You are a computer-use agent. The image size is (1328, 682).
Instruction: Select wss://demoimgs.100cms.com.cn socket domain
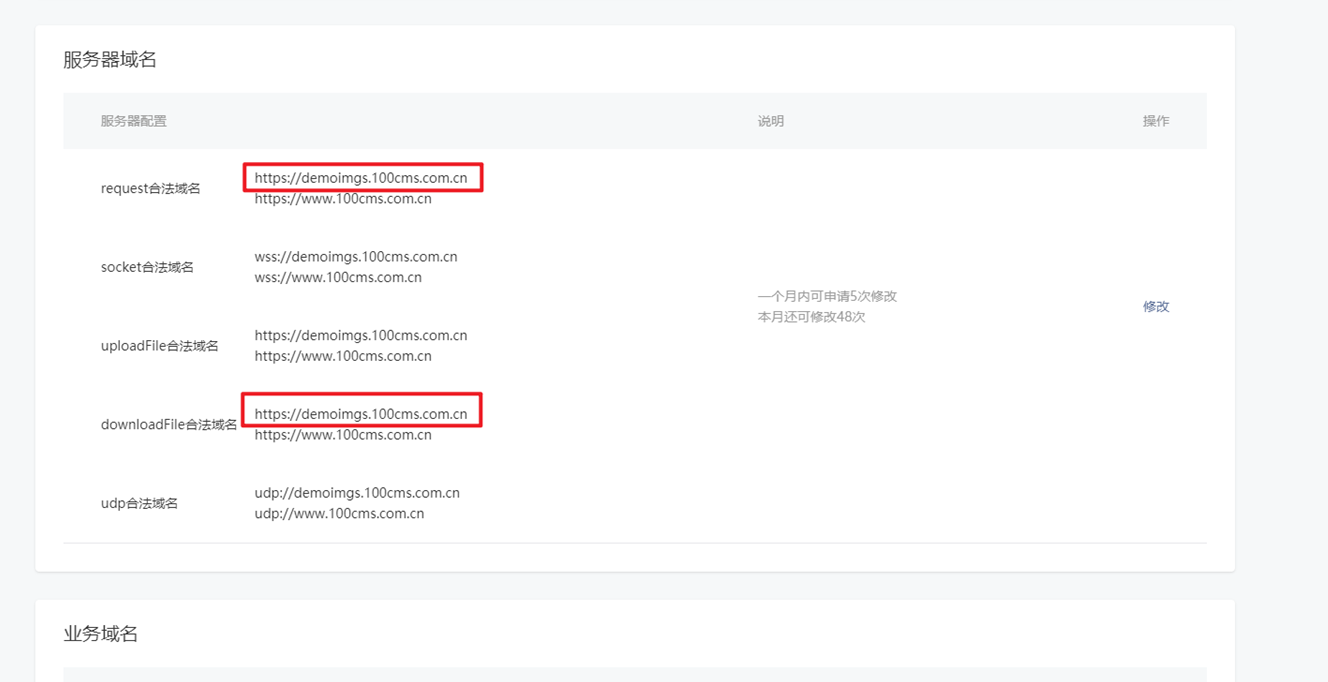[355, 257]
